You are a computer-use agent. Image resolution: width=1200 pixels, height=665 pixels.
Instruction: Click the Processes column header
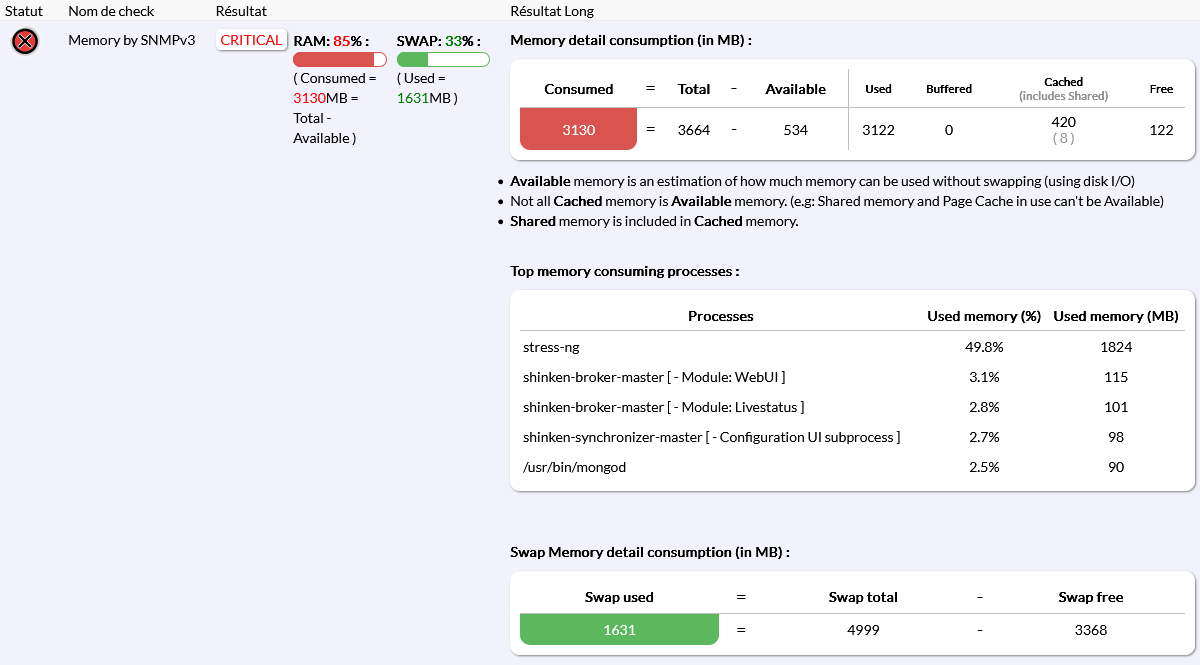click(x=720, y=316)
